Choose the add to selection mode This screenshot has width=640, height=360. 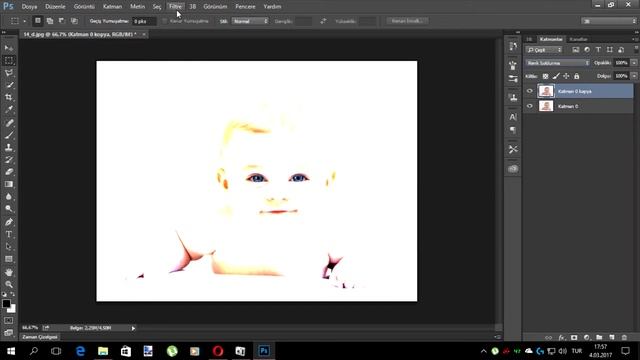pyautogui.click(x=50, y=21)
